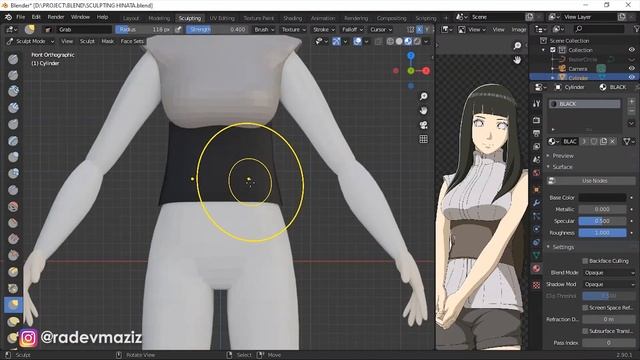
Task: Select the Inflate brush tool
Action: coord(13,157)
